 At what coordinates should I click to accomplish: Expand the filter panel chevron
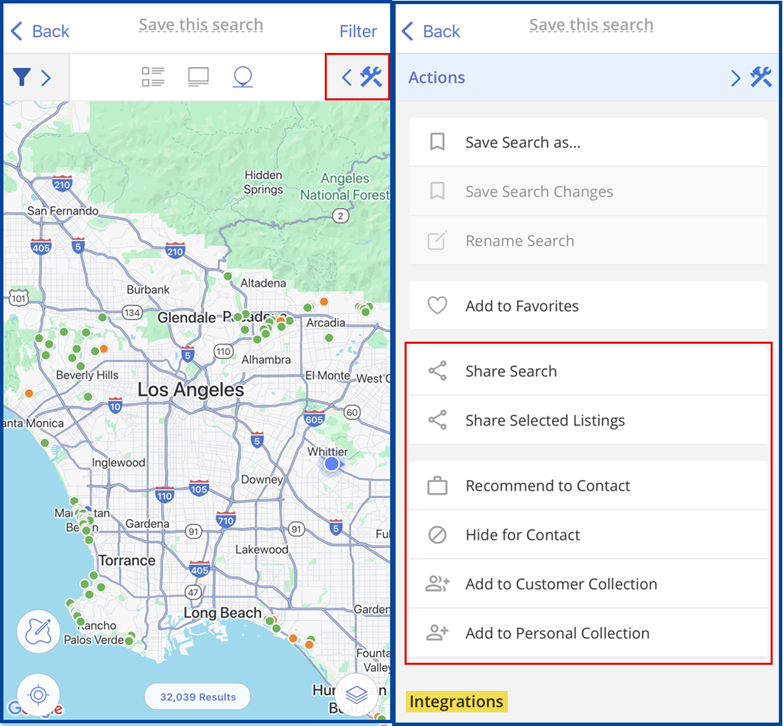coord(46,77)
